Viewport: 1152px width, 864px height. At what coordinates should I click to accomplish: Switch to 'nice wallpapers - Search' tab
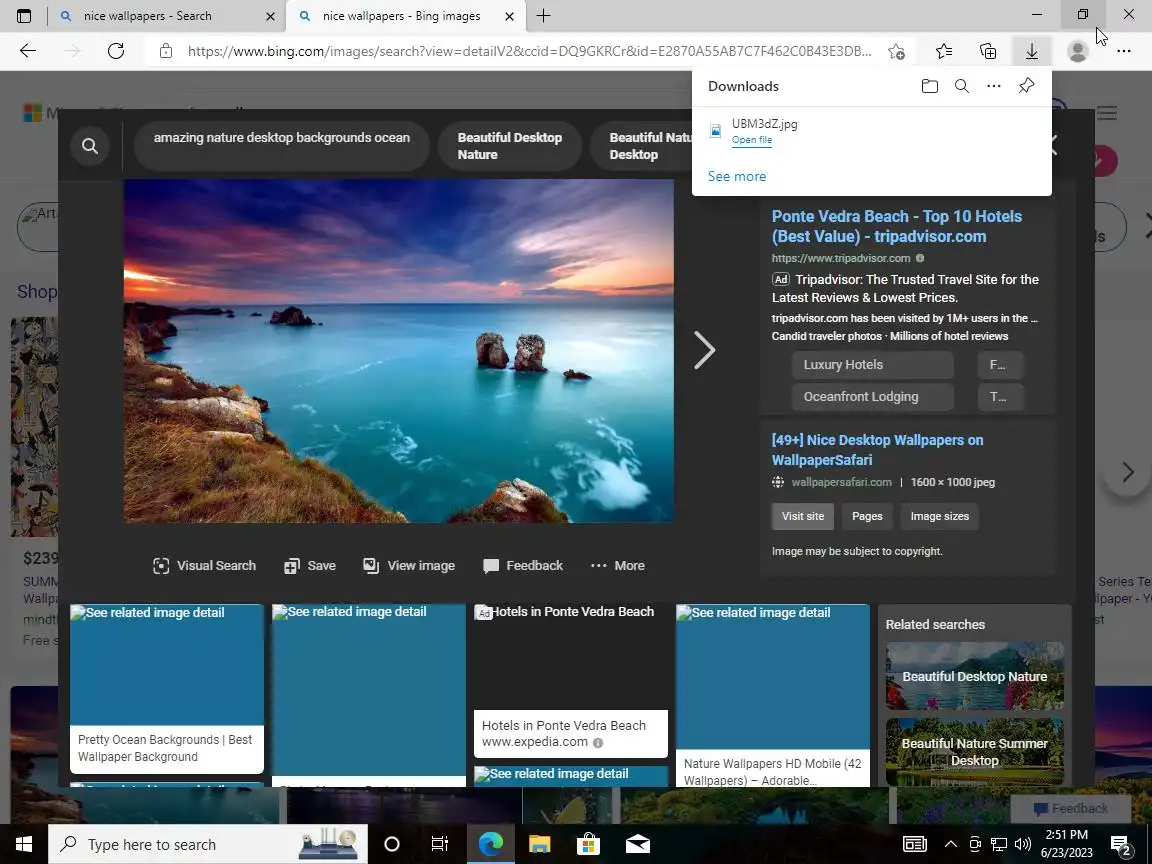coord(166,15)
